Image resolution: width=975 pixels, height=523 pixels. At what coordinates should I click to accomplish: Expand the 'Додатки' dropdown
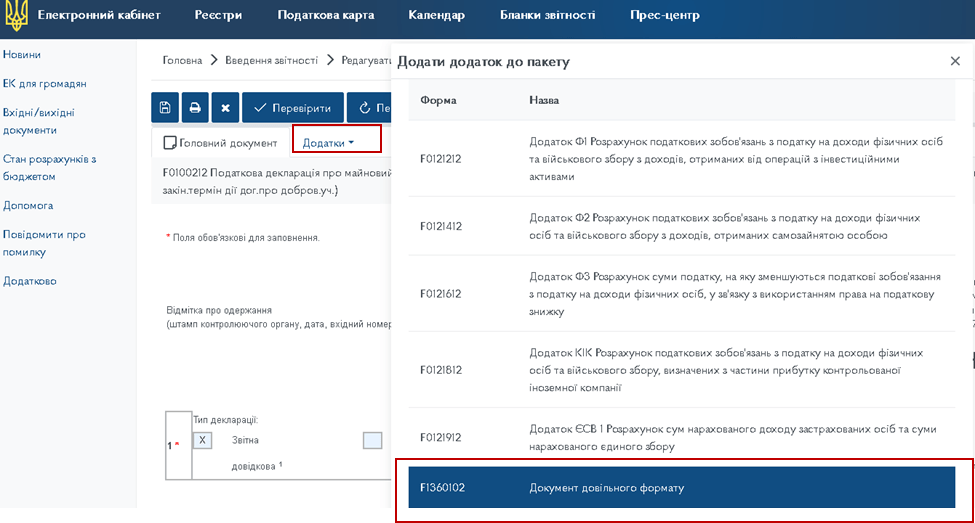pyautogui.click(x=328, y=143)
